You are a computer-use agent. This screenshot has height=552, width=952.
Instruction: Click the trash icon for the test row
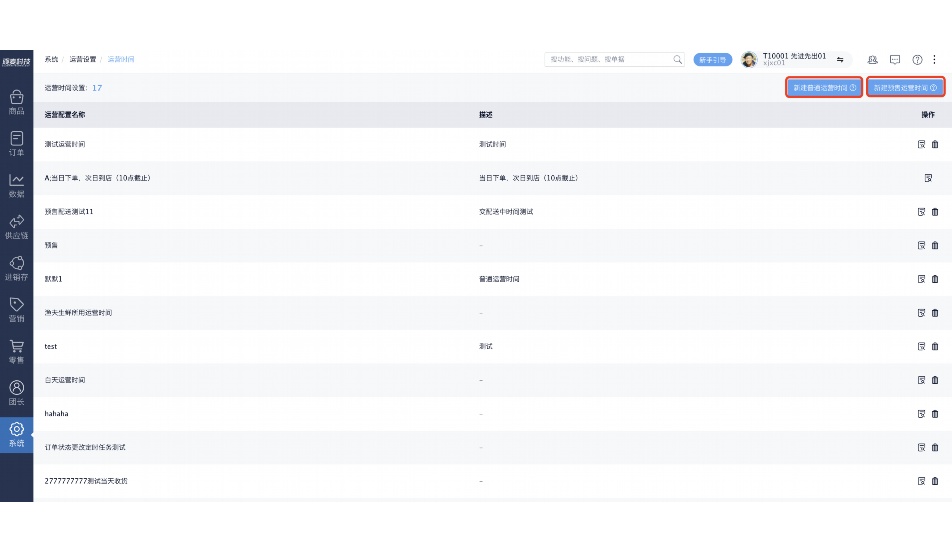click(935, 346)
